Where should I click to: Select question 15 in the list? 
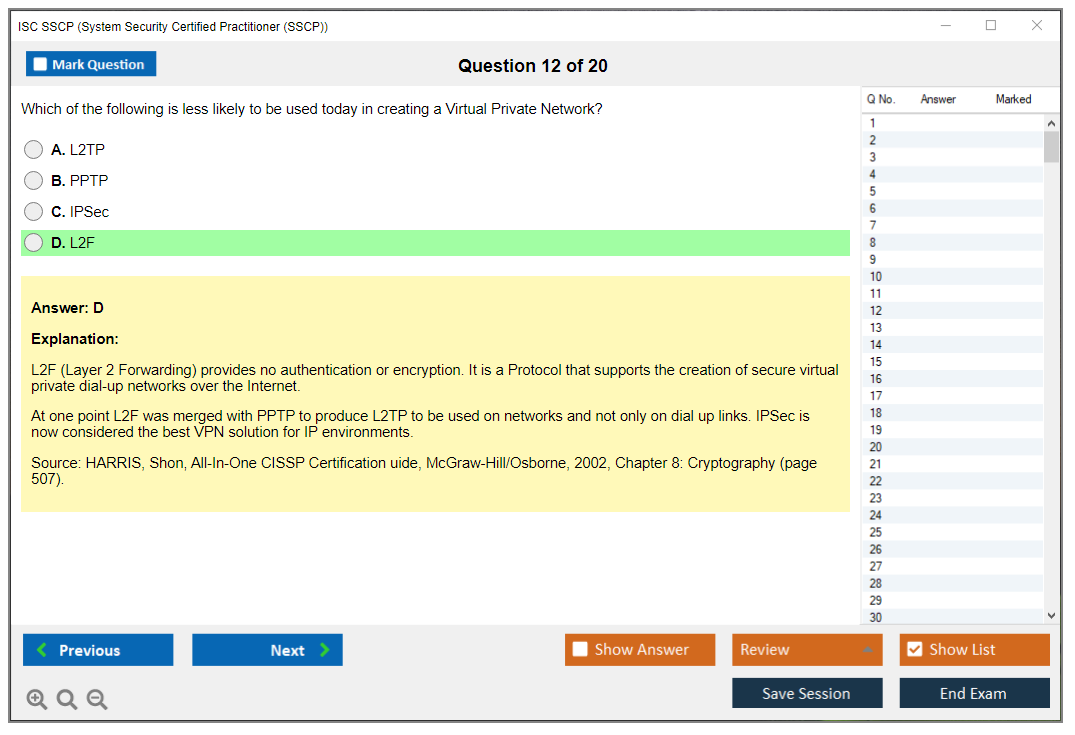tap(876, 362)
